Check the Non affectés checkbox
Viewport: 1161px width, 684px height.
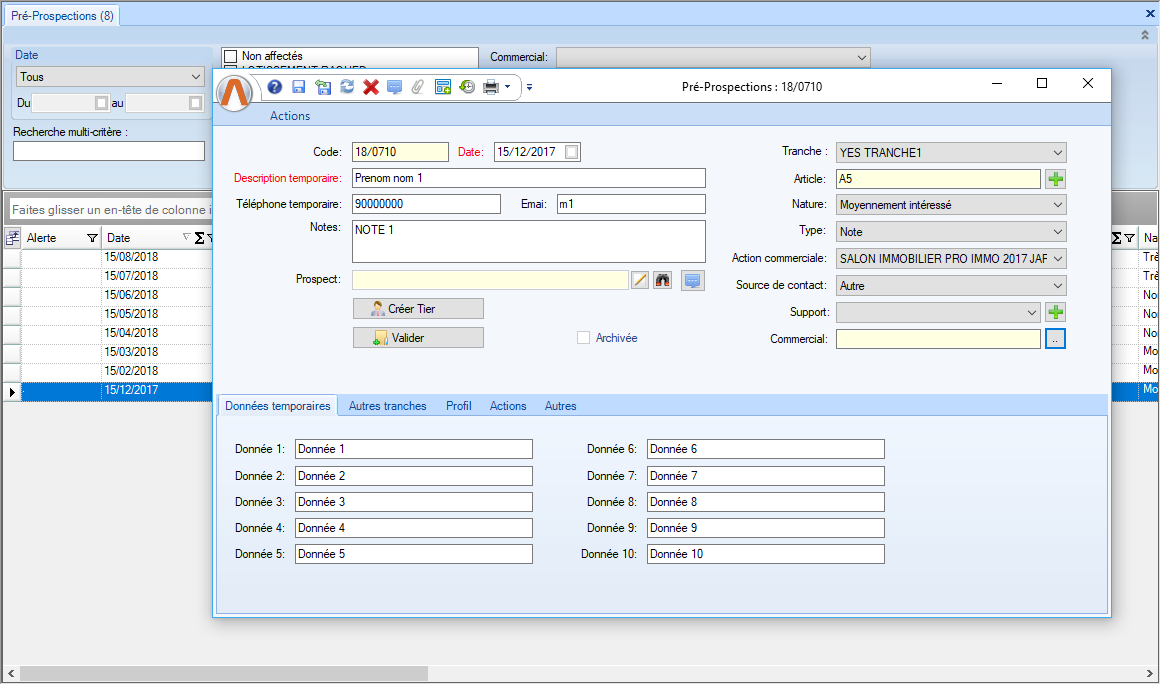tap(231, 56)
